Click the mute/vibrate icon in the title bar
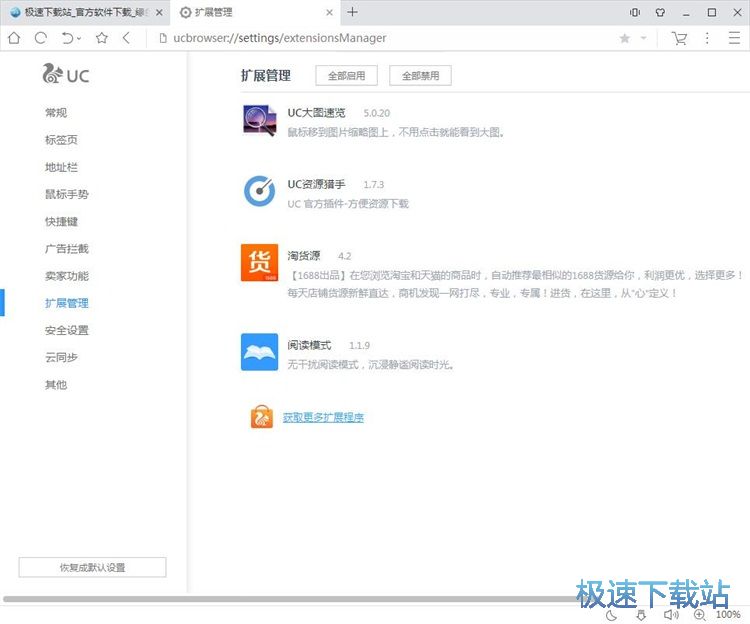 pyautogui.click(x=635, y=12)
